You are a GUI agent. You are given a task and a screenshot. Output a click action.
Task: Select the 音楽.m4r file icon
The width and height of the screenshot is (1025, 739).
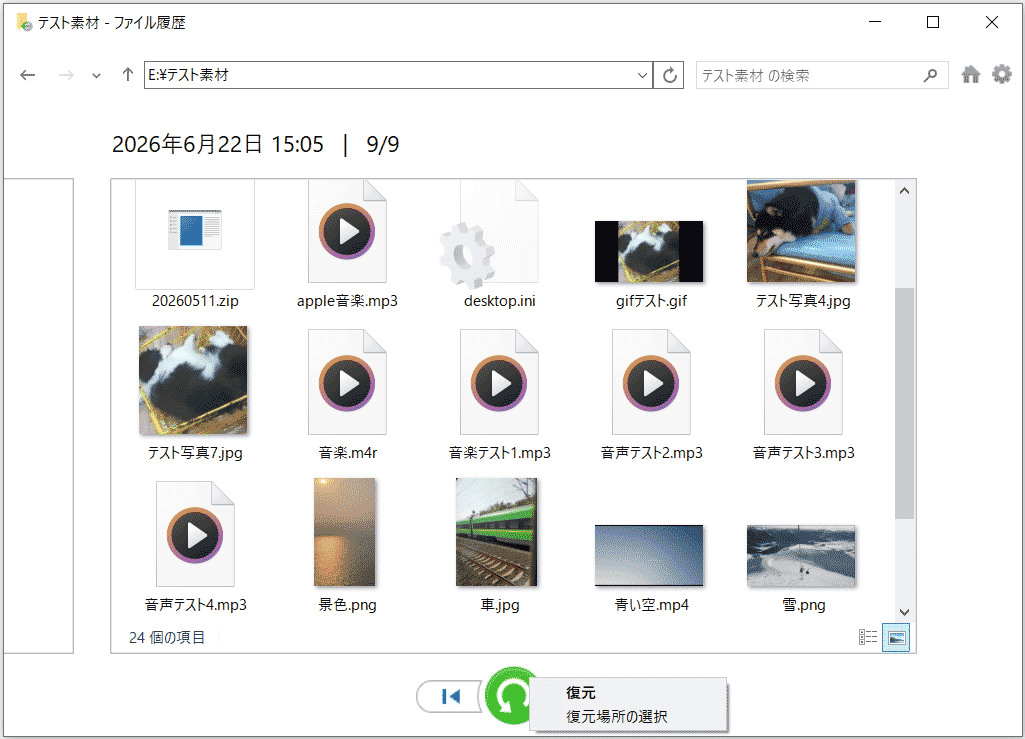[x=347, y=382]
